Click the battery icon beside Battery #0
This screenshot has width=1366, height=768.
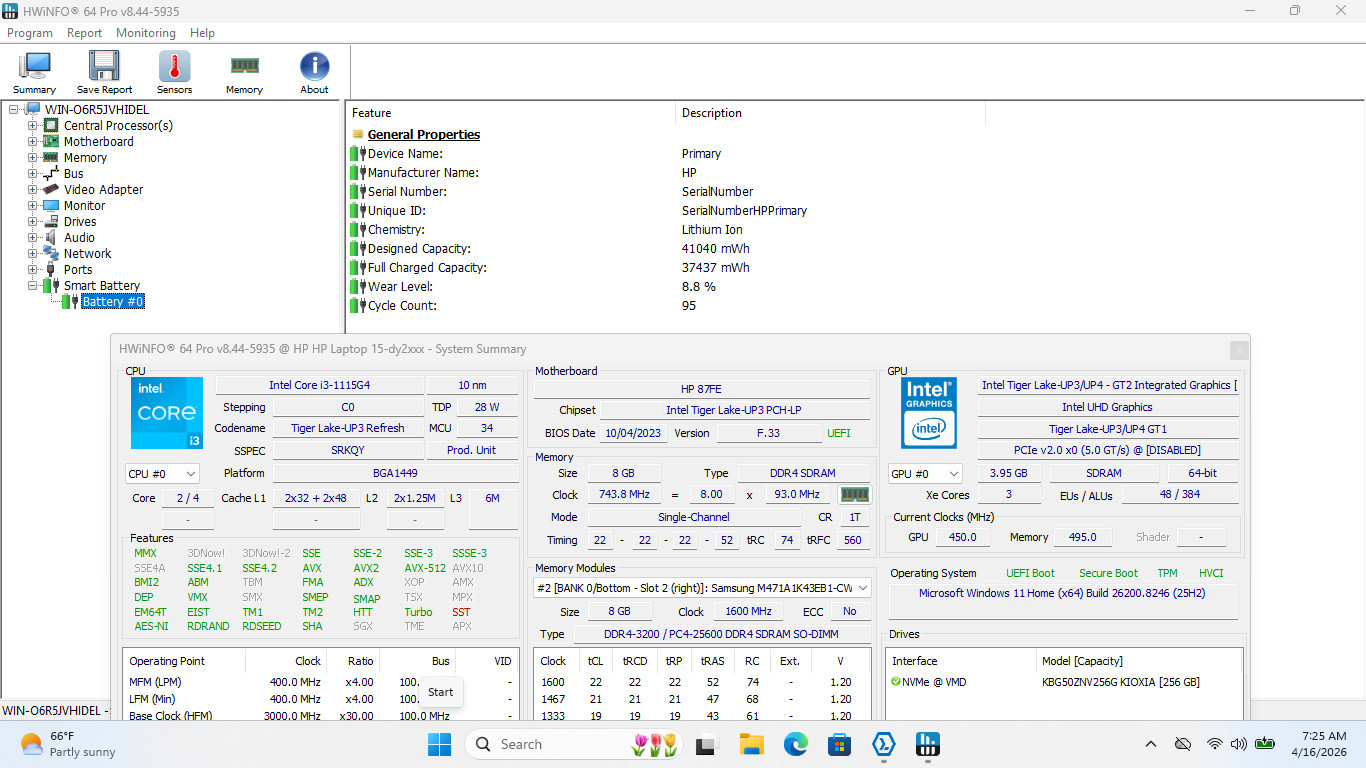(x=69, y=301)
